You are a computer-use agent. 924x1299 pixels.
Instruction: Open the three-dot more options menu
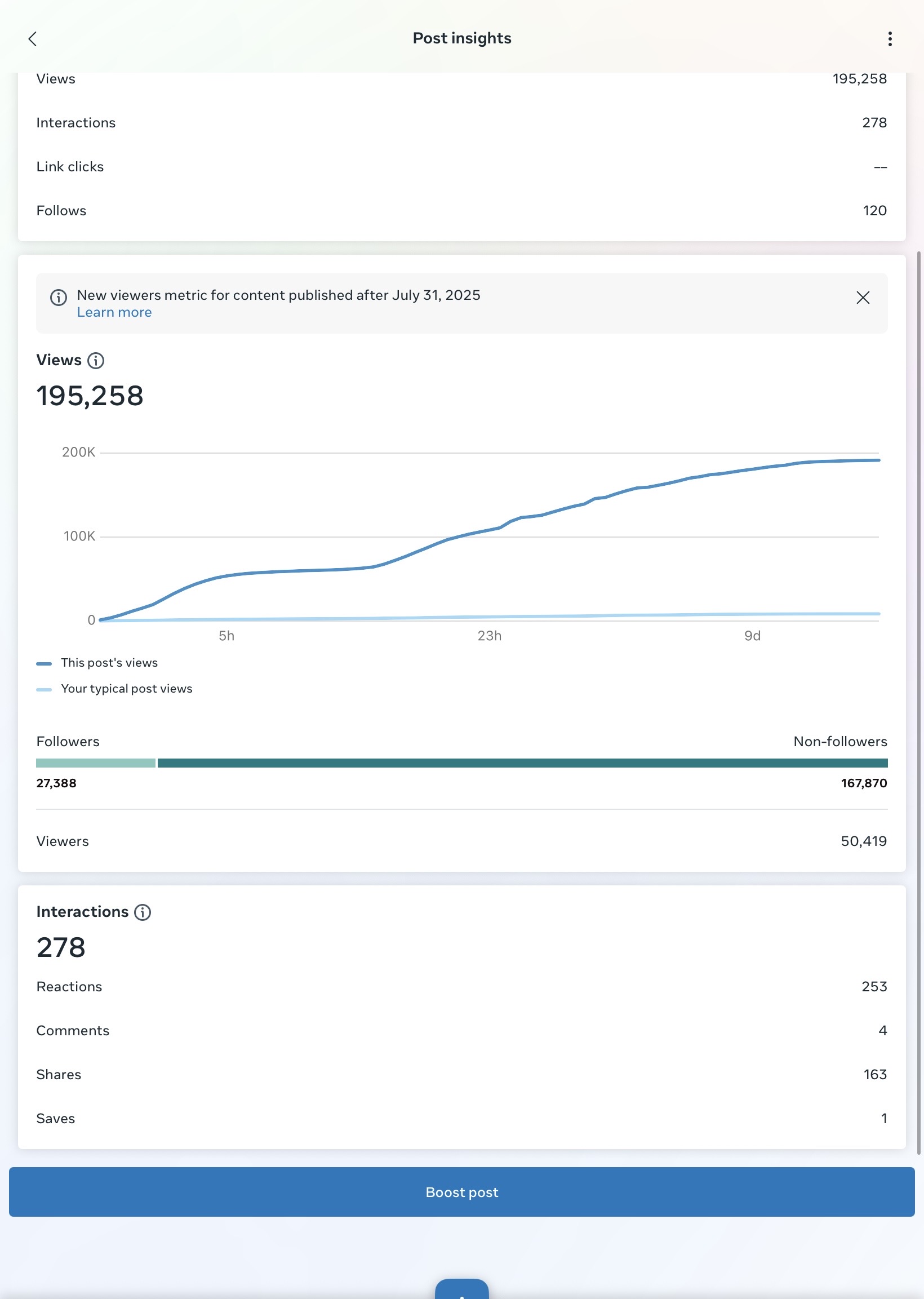890,39
